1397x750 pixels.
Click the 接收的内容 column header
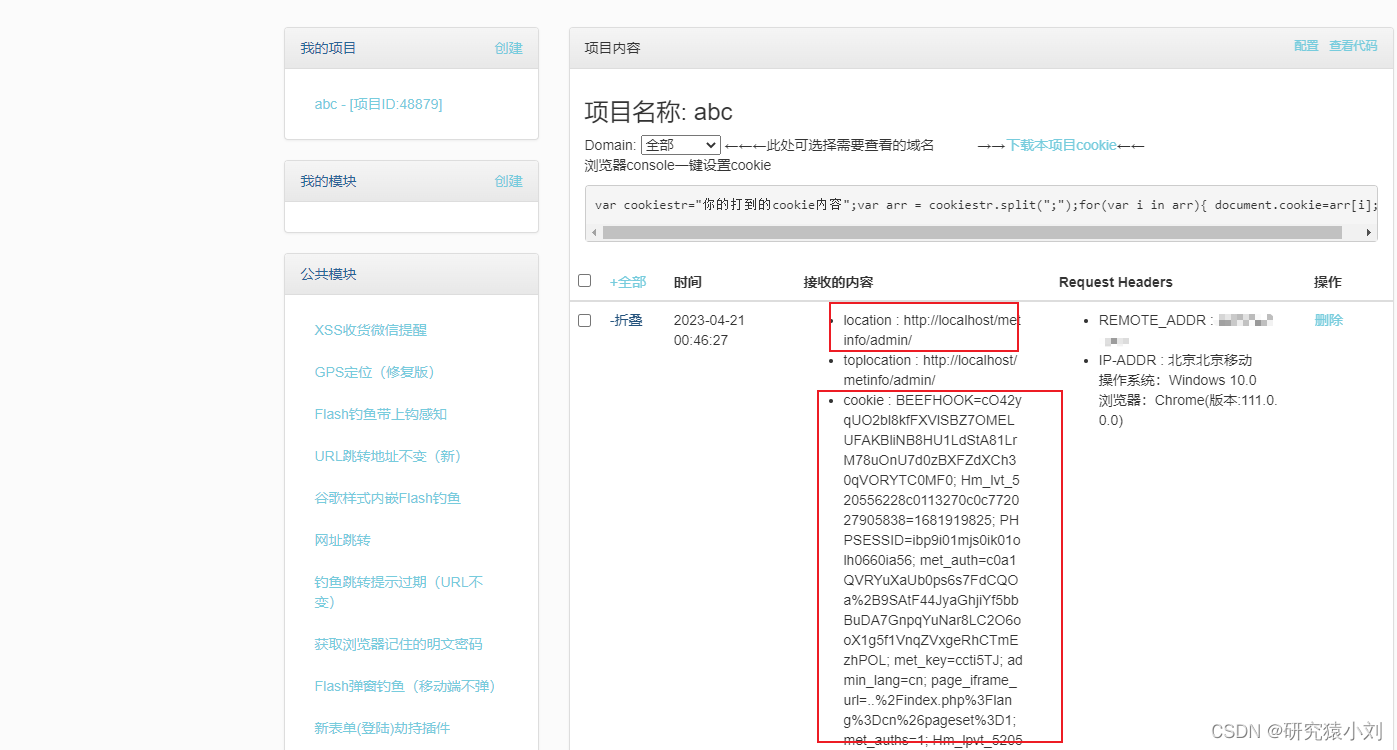838,282
